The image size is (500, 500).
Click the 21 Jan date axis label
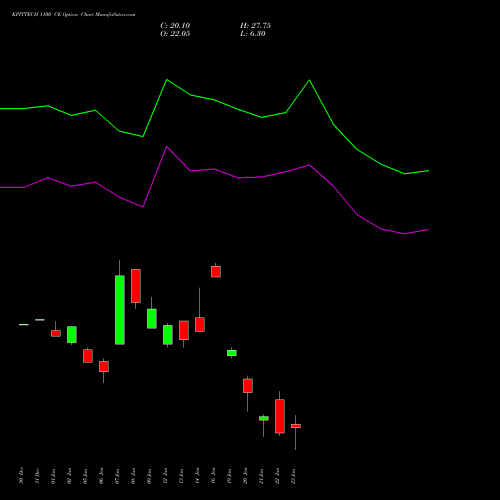tap(261, 476)
